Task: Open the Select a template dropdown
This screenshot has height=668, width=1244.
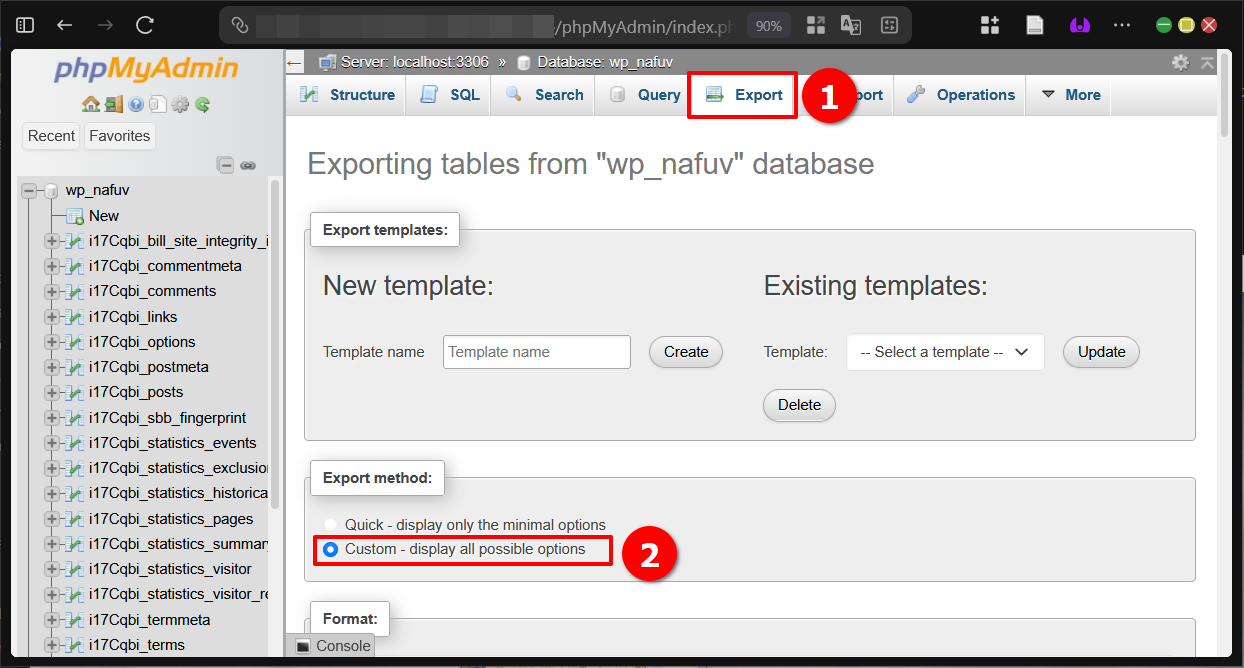Action: pyautogui.click(x=944, y=352)
